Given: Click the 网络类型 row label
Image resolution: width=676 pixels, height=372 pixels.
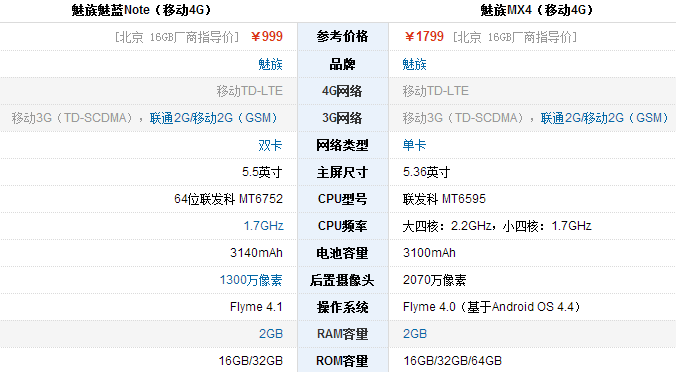Looking at the screenshot, I should (x=342, y=145).
